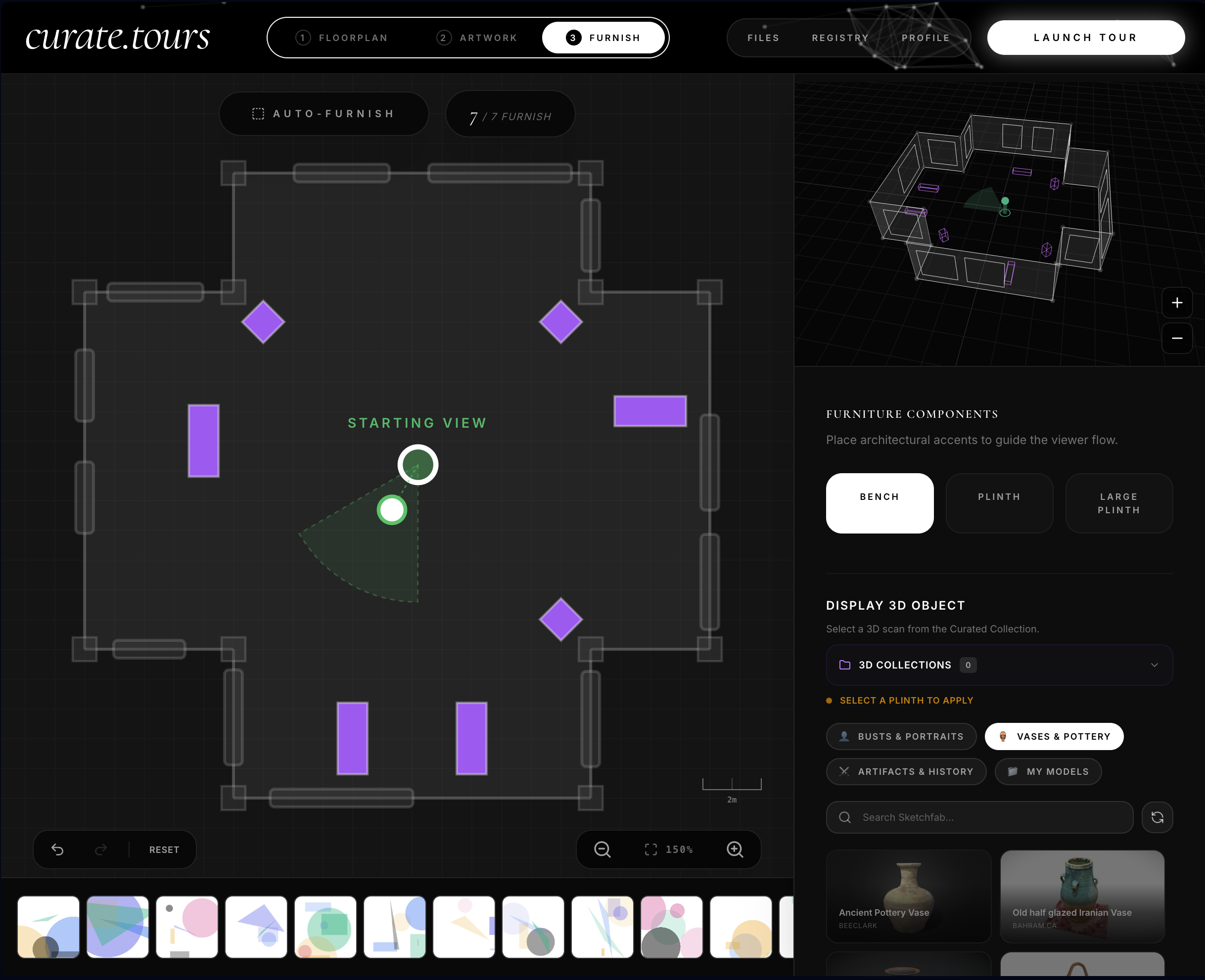
Task: Toggle the Vases & Pottery category filter
Action: pos(1054,736)
